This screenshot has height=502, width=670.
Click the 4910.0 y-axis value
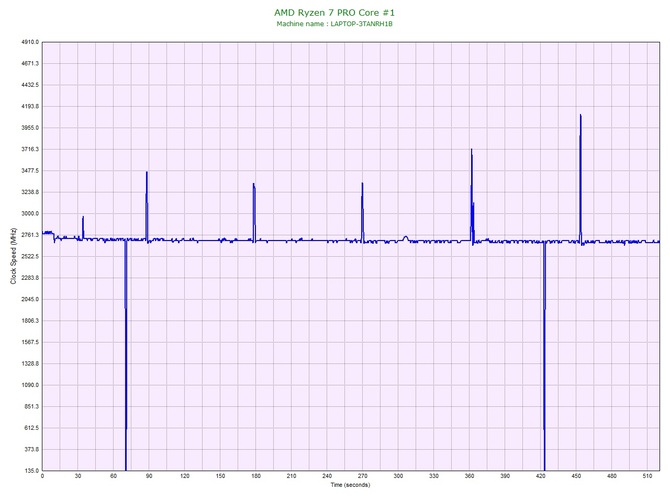30,42
